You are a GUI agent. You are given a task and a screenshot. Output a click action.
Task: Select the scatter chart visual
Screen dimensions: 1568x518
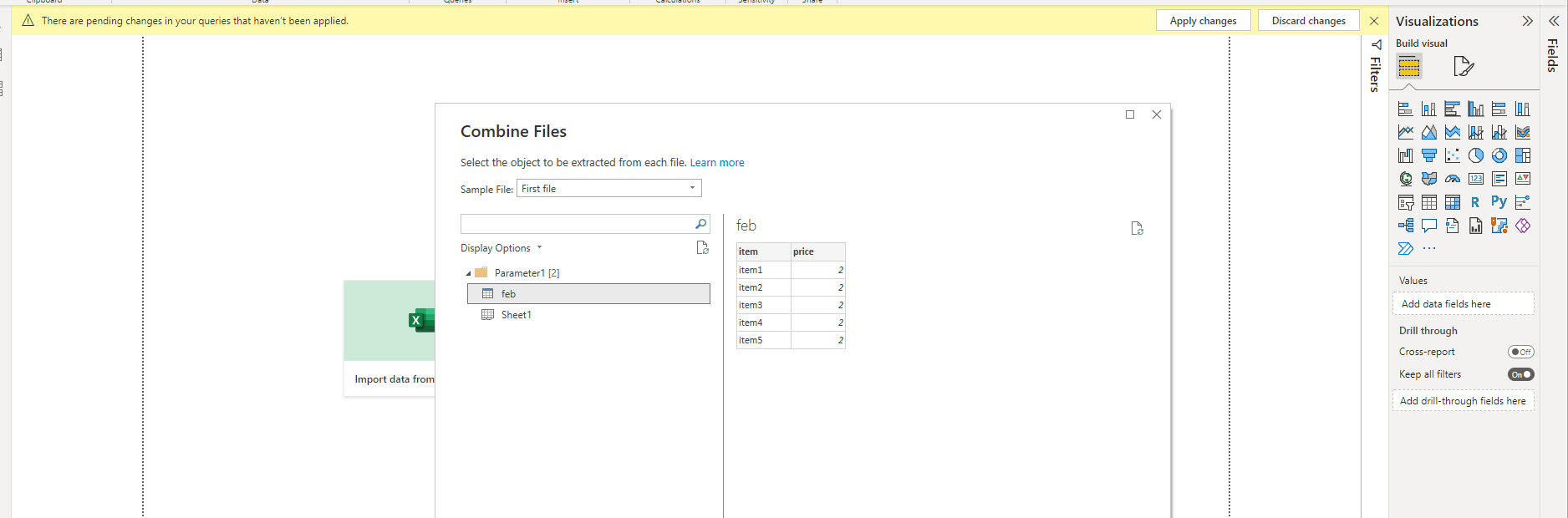click(1453, 155)
